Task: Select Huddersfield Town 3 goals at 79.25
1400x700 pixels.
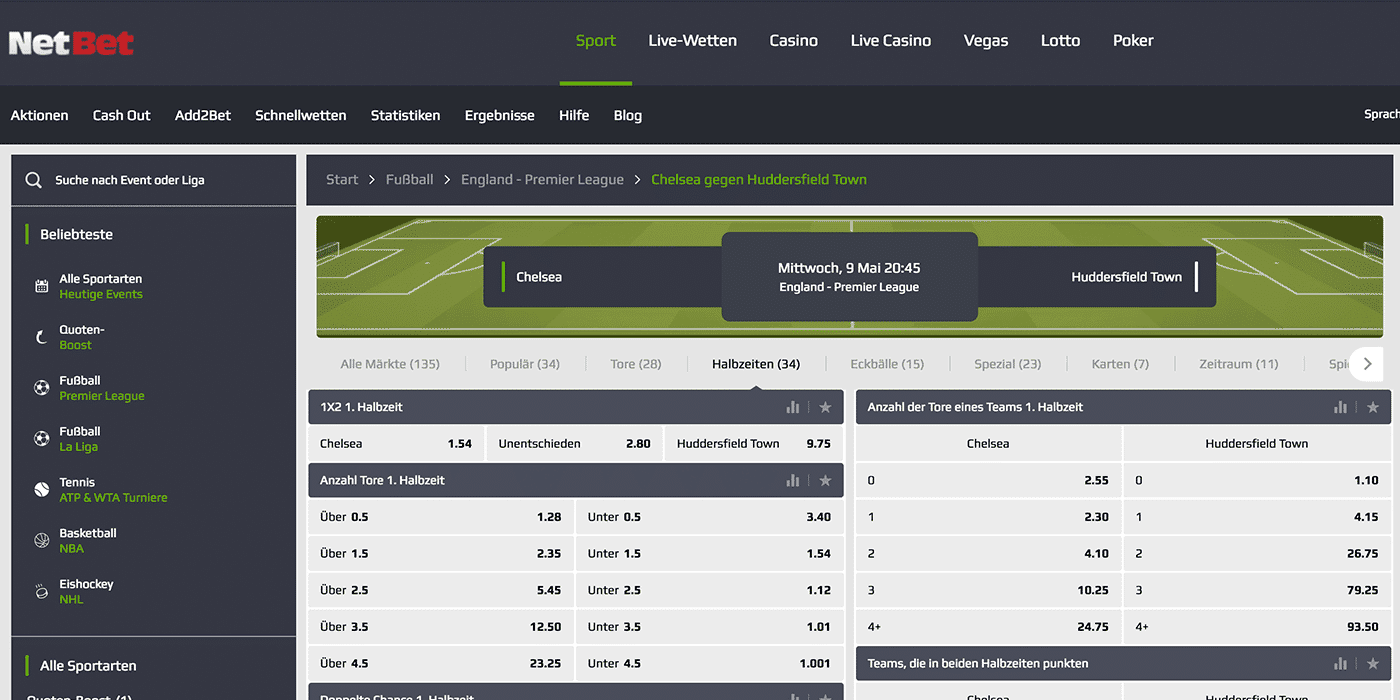Action: click(1257, 590)
